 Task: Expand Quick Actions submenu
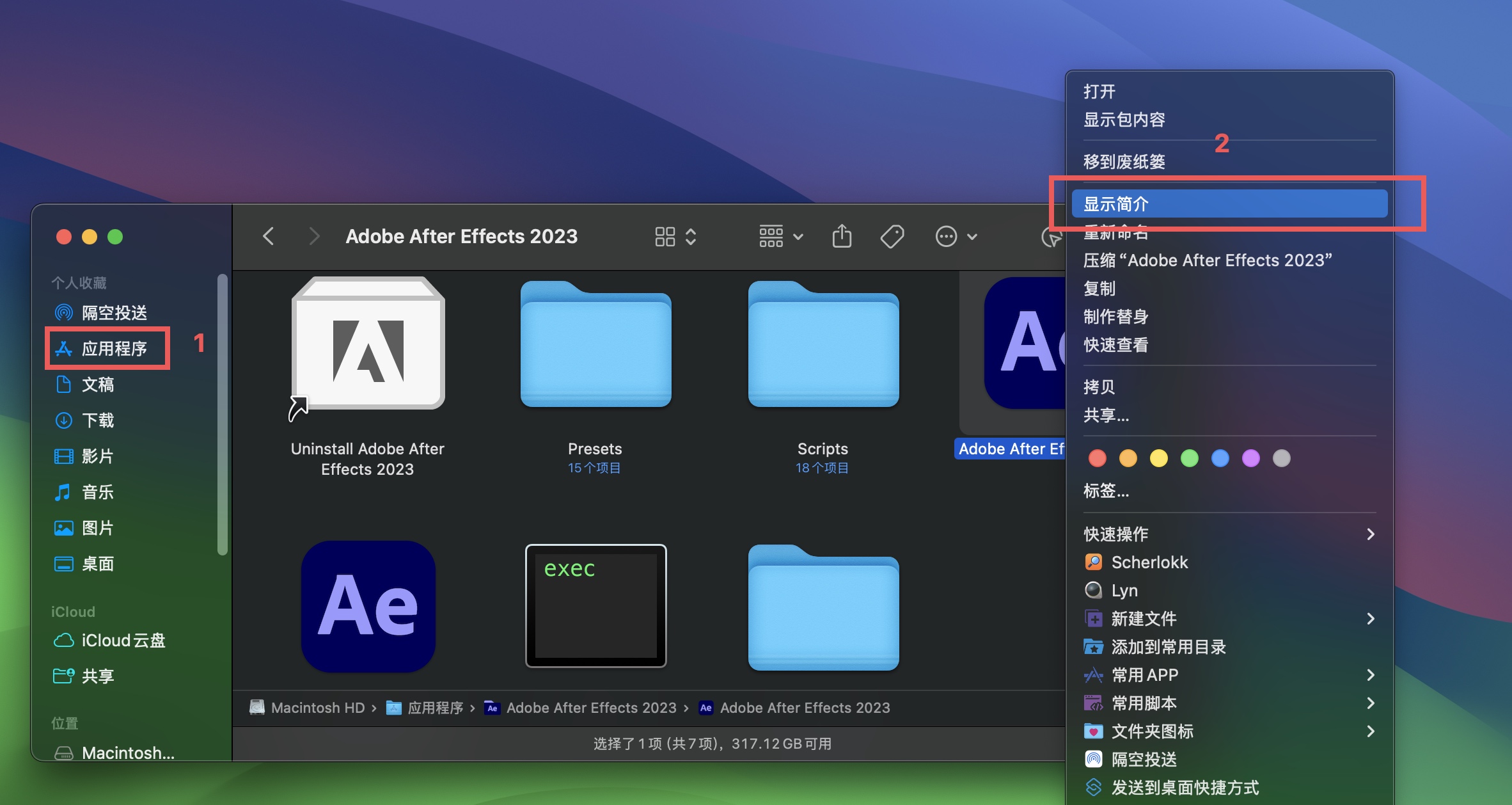[x=1229, y=534]
